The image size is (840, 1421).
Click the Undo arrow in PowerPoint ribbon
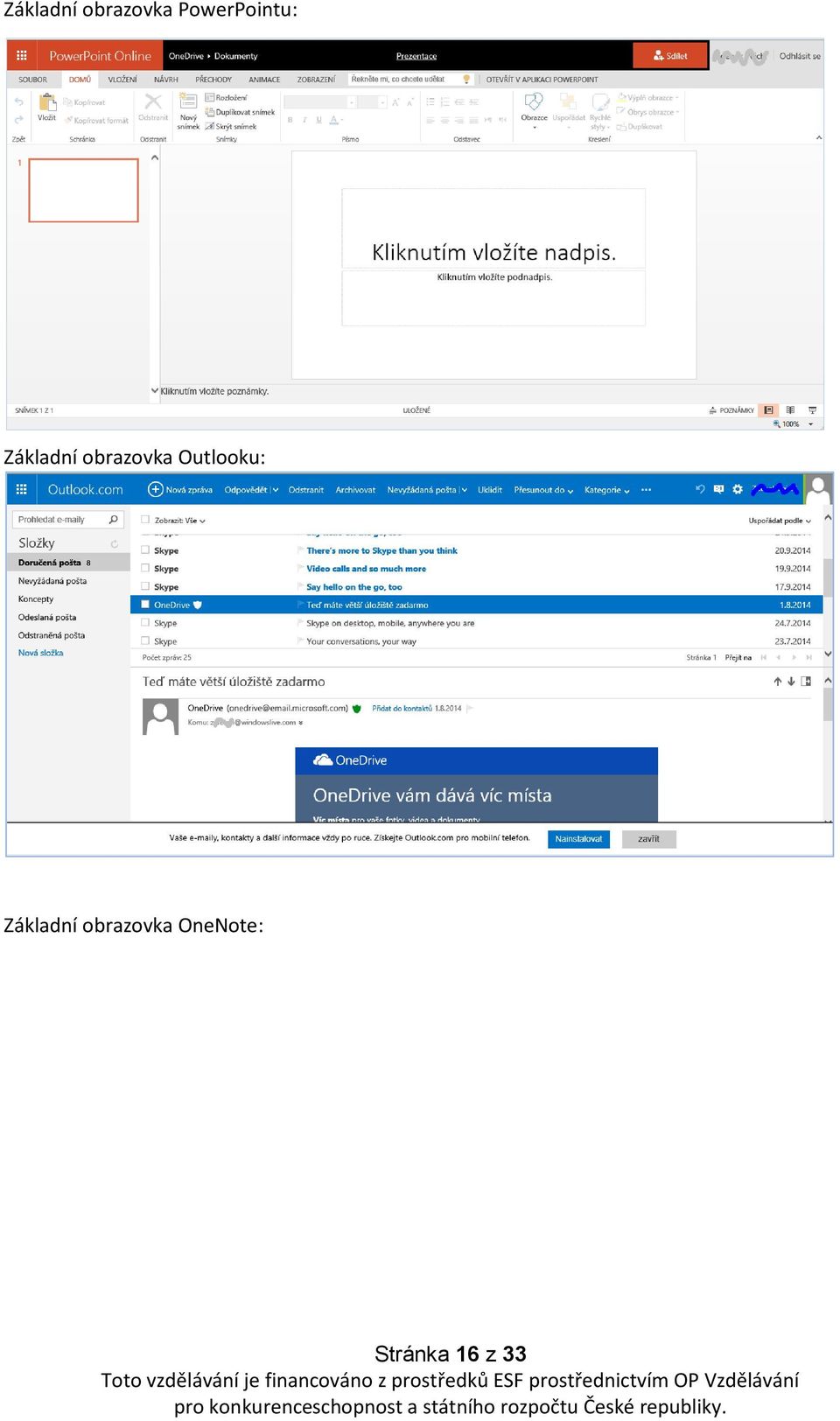[18, 102]
